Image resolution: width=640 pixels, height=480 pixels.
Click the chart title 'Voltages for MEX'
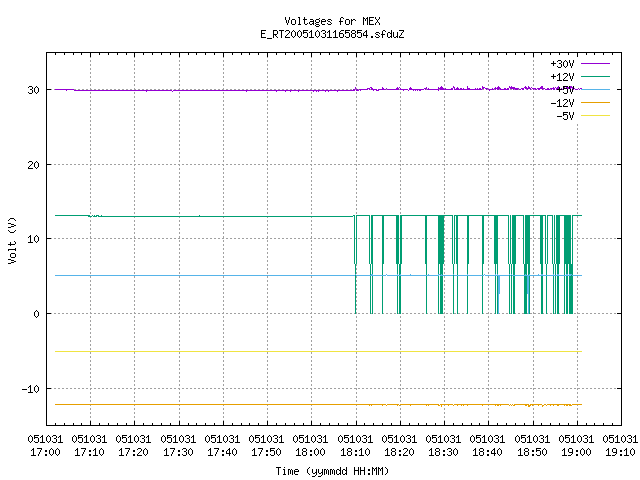332,21
